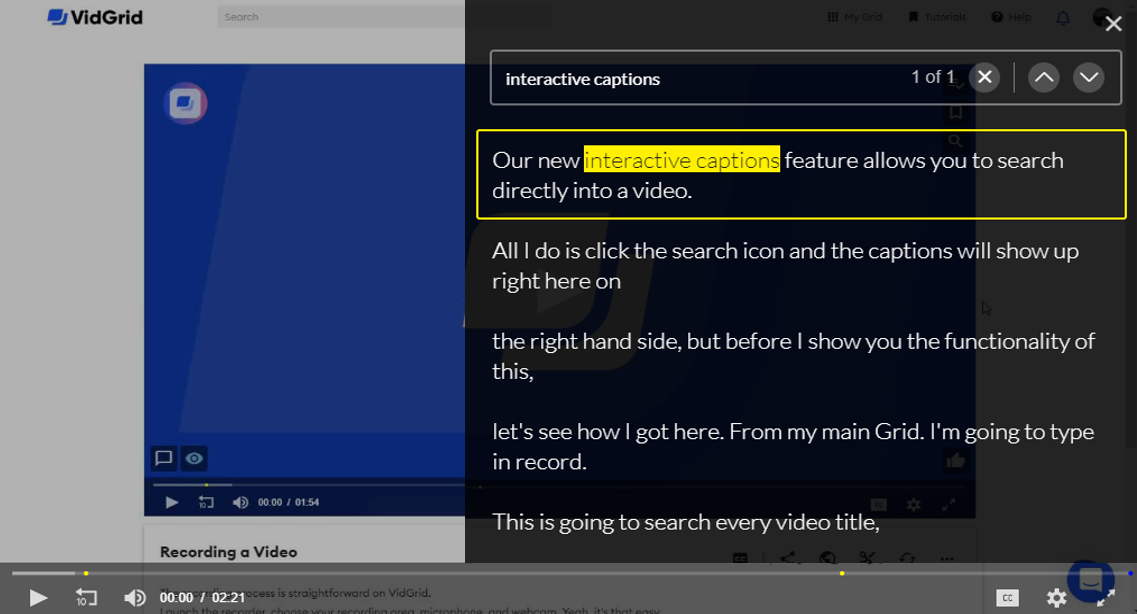
Task: Go to the next search result
Action: [1088, 77]
